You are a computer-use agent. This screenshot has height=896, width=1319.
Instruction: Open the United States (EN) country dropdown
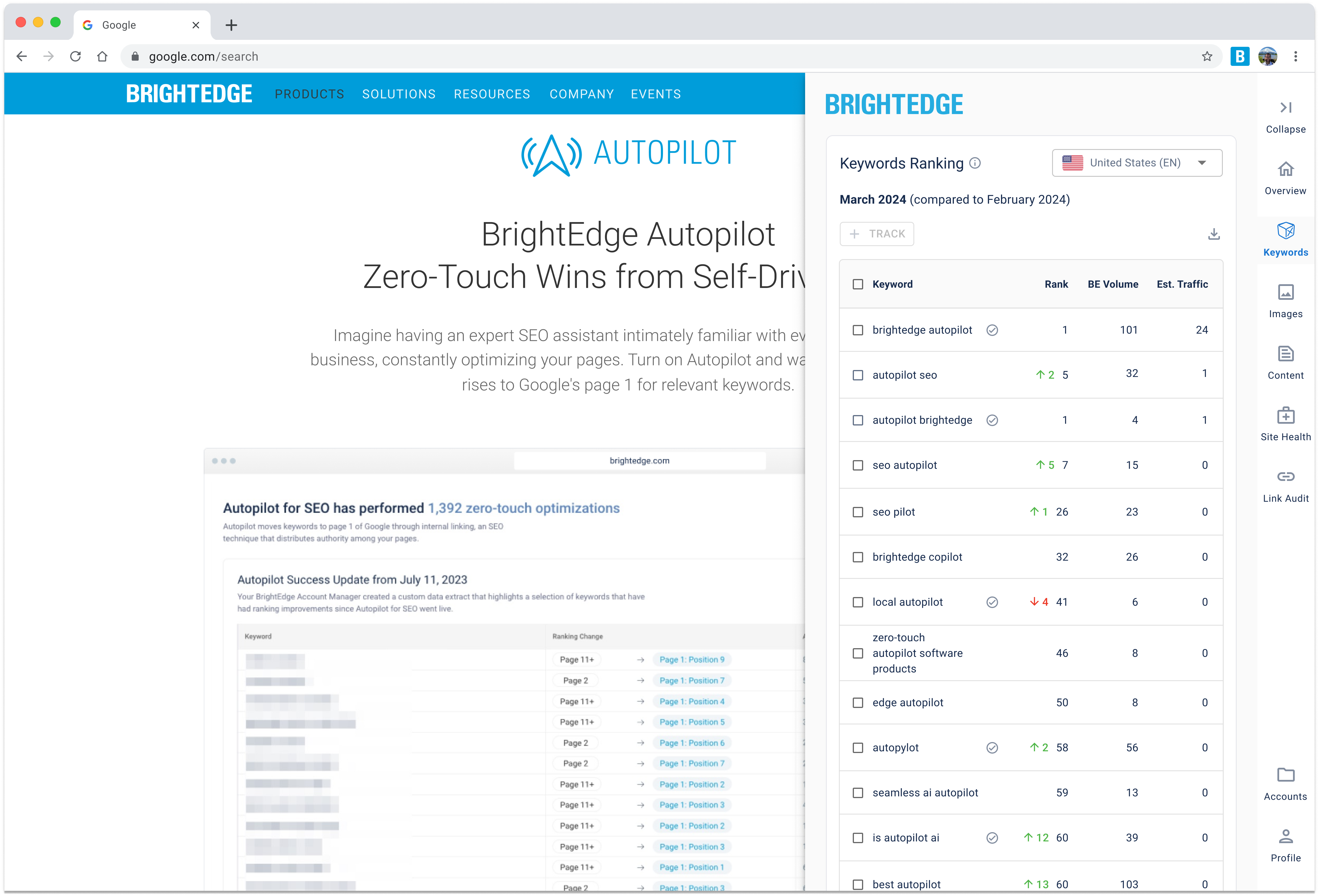tap(1137, 163)
